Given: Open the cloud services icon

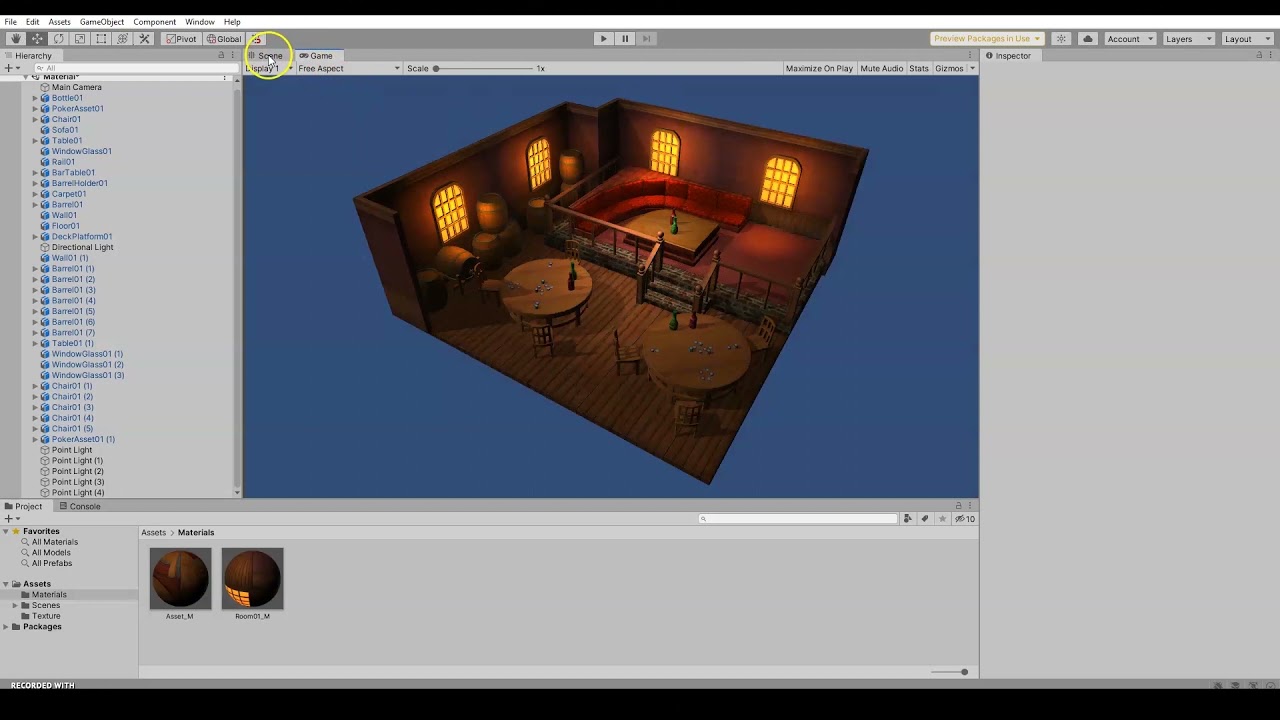Looking at the screenshot, I should tap(1087, 39).
